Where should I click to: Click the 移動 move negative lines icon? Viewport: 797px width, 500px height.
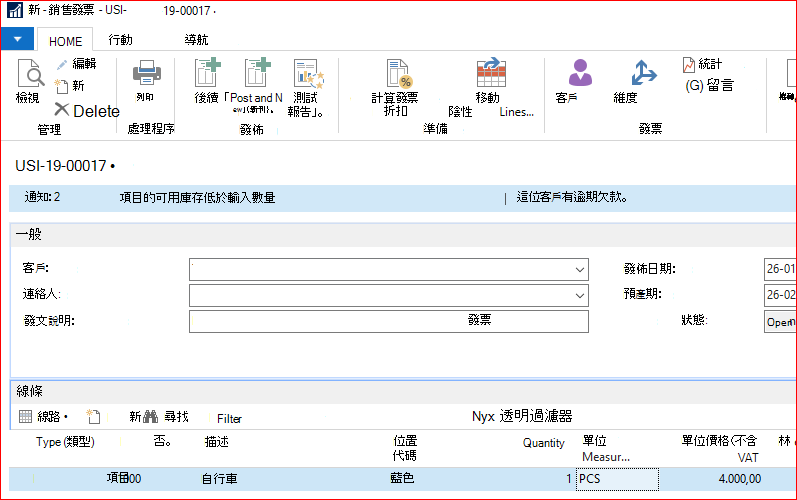491,73
